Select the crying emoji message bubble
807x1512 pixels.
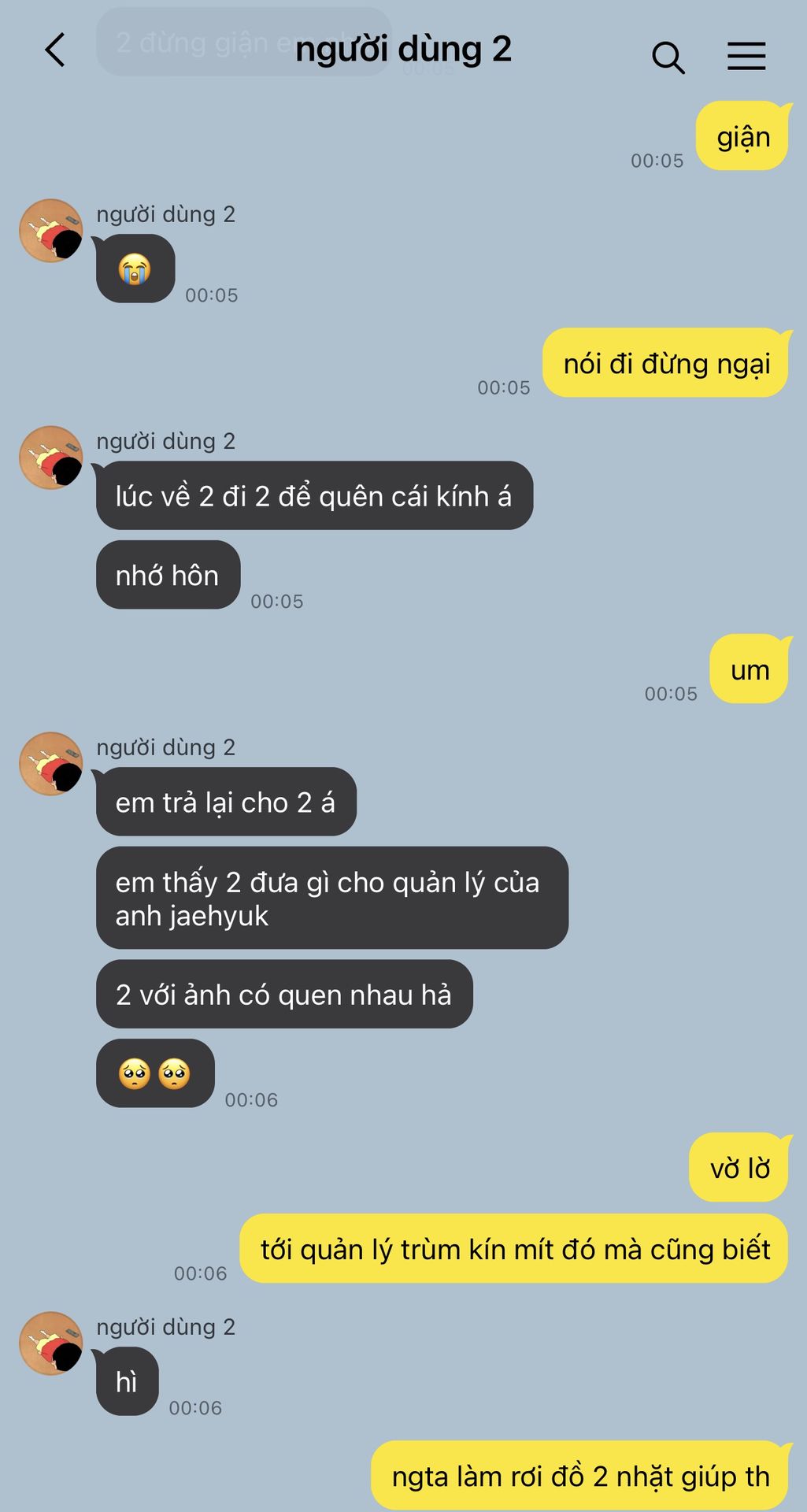click(135, 269)
